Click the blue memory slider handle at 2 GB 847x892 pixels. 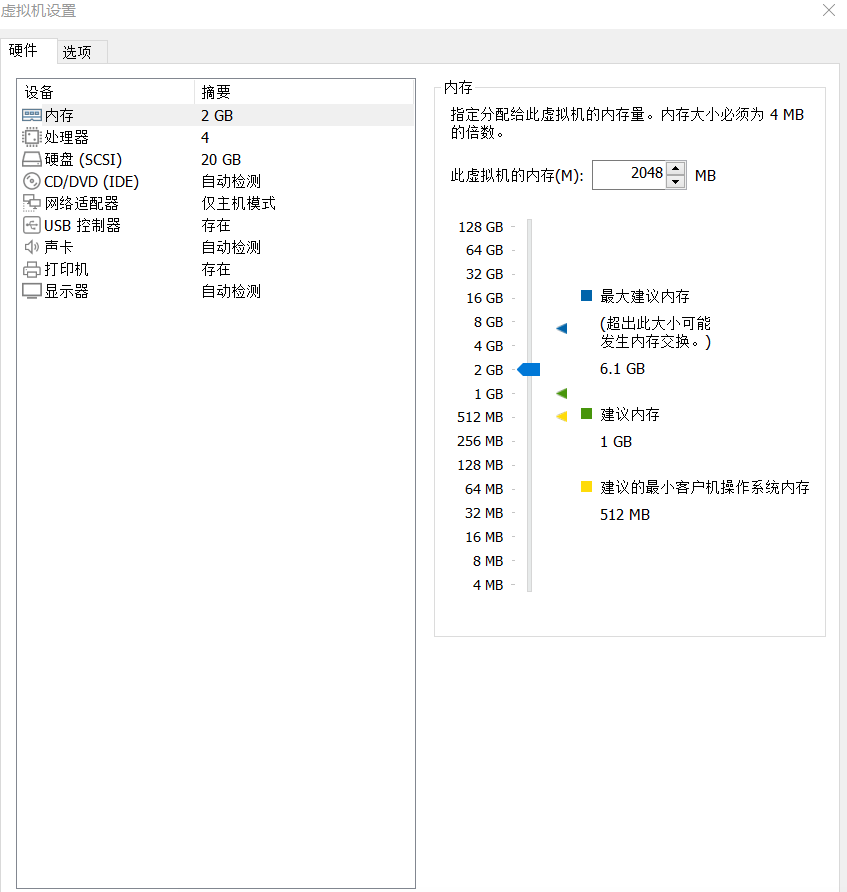528,370
